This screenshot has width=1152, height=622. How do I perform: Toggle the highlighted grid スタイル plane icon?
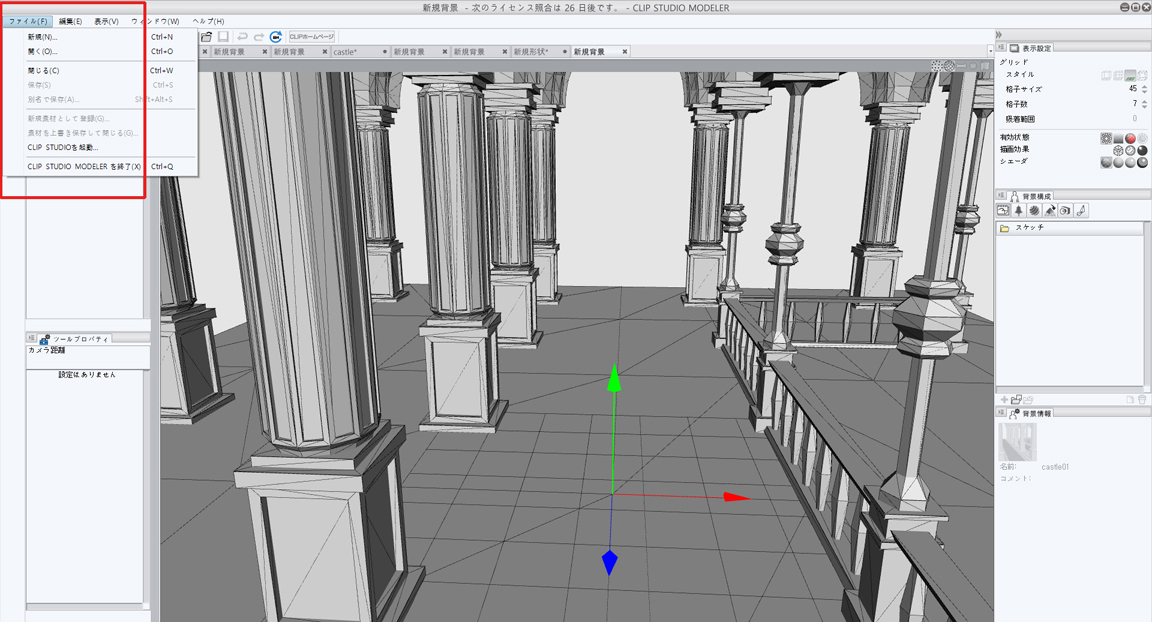point(1130,76)
